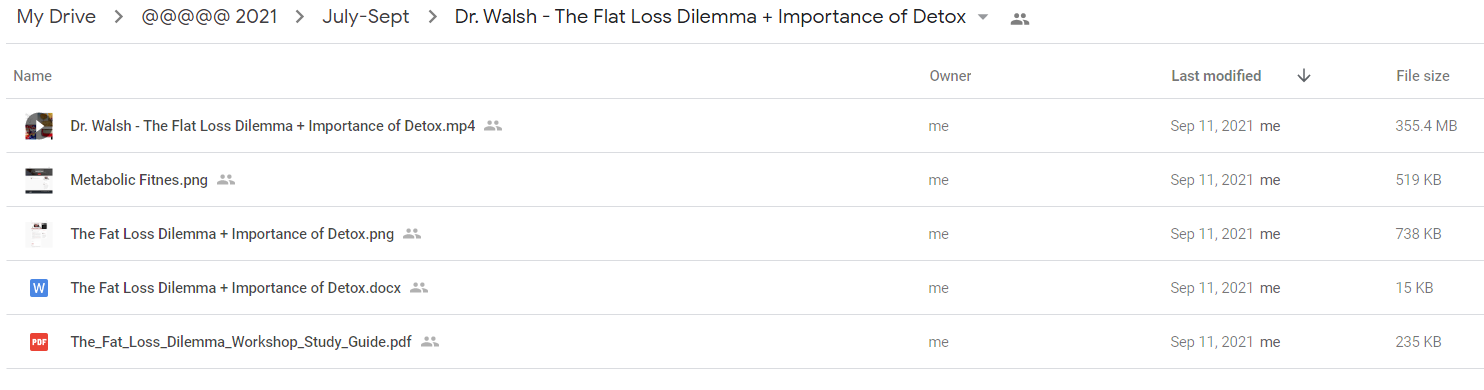Reverse sort direction with the arrow icon

[x=1304, y=76]
